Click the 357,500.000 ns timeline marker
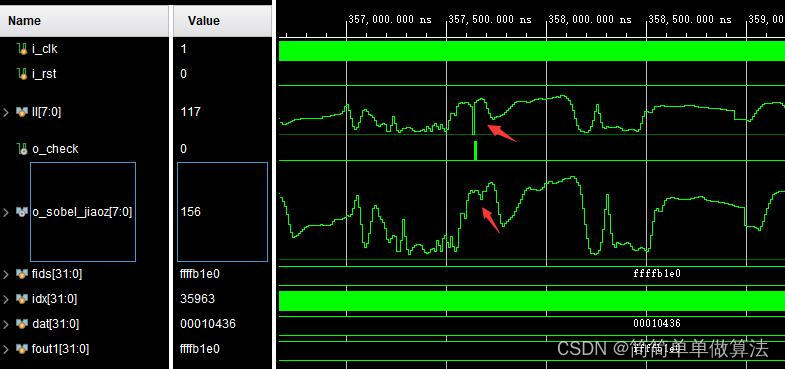Viewport: 785px width, 369px height. (x=490, y=20)
